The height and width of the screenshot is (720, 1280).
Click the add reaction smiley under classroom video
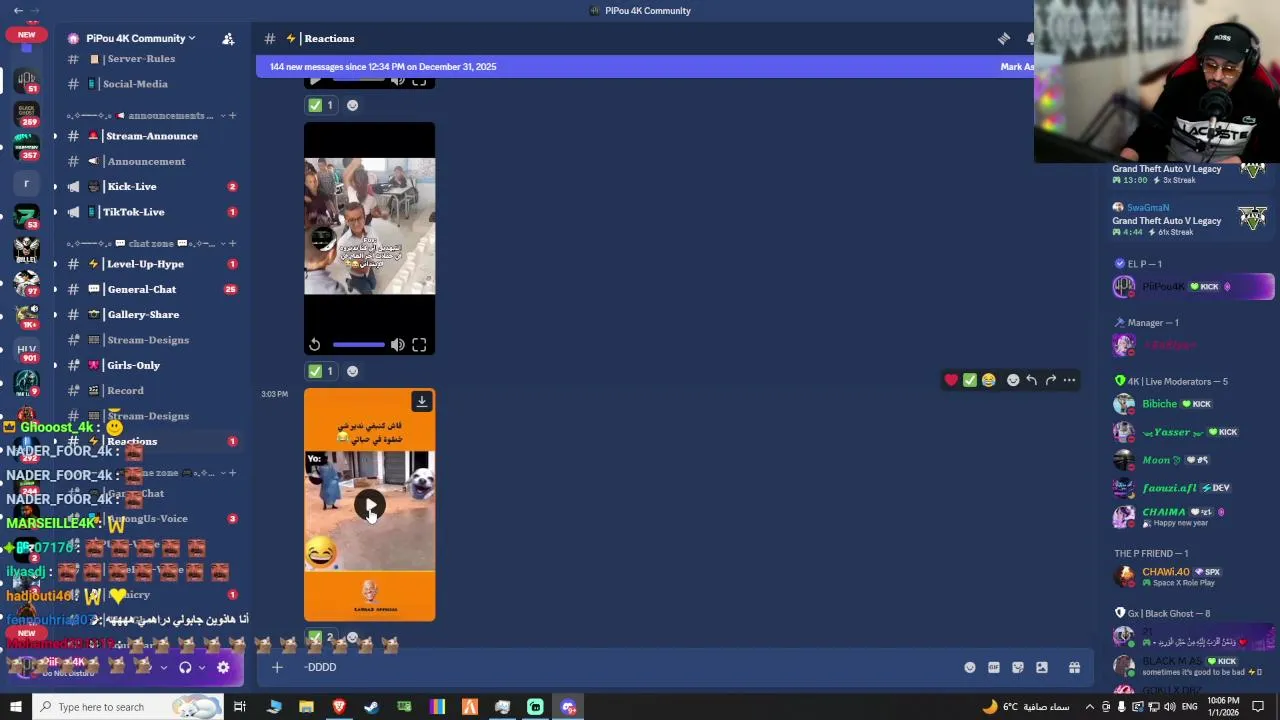tap(352, 371)
